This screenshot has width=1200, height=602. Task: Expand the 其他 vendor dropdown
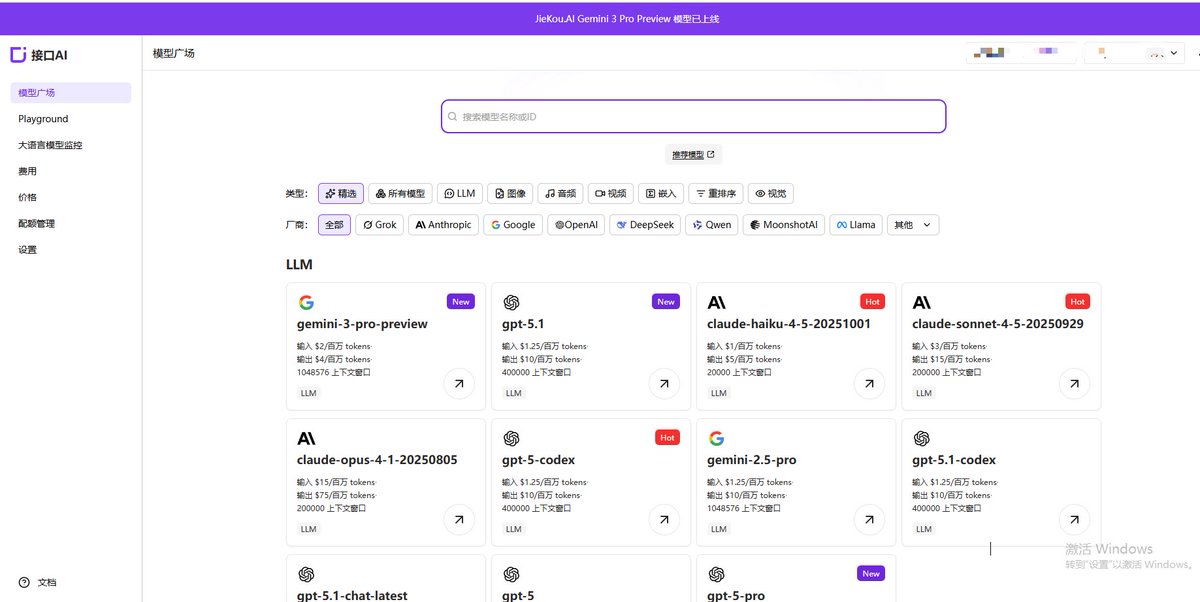pyautogui.click(x=911, y=225)
